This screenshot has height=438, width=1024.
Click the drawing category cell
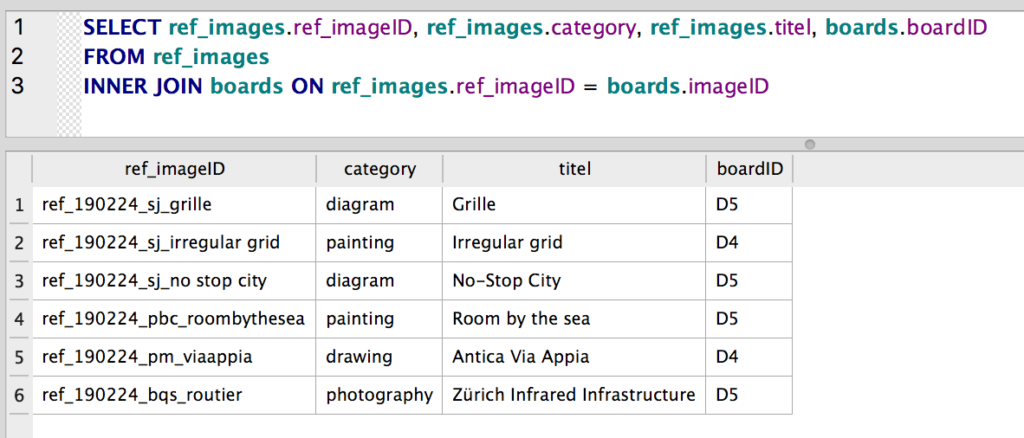click(379, 357)
